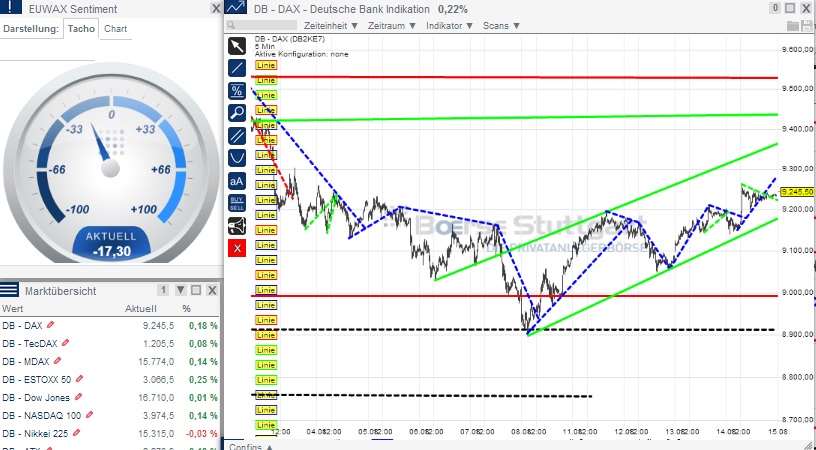This screenshot has height=450, width=816.
Task: Click the megaphone alert tool
Action: (x=237, y=226)
